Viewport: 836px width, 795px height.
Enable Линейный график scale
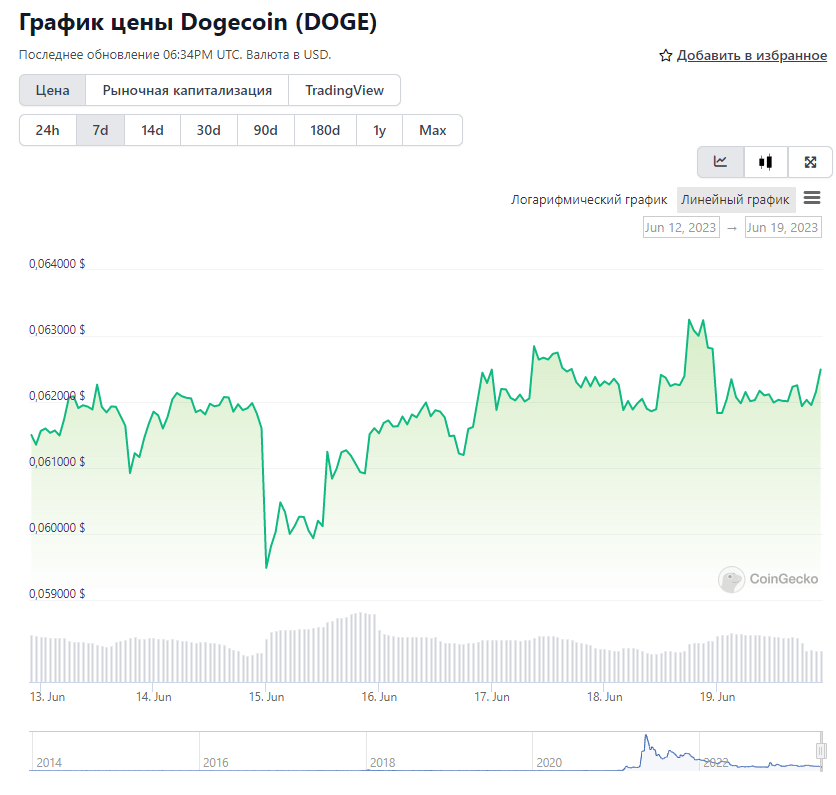tap(735, 199)
